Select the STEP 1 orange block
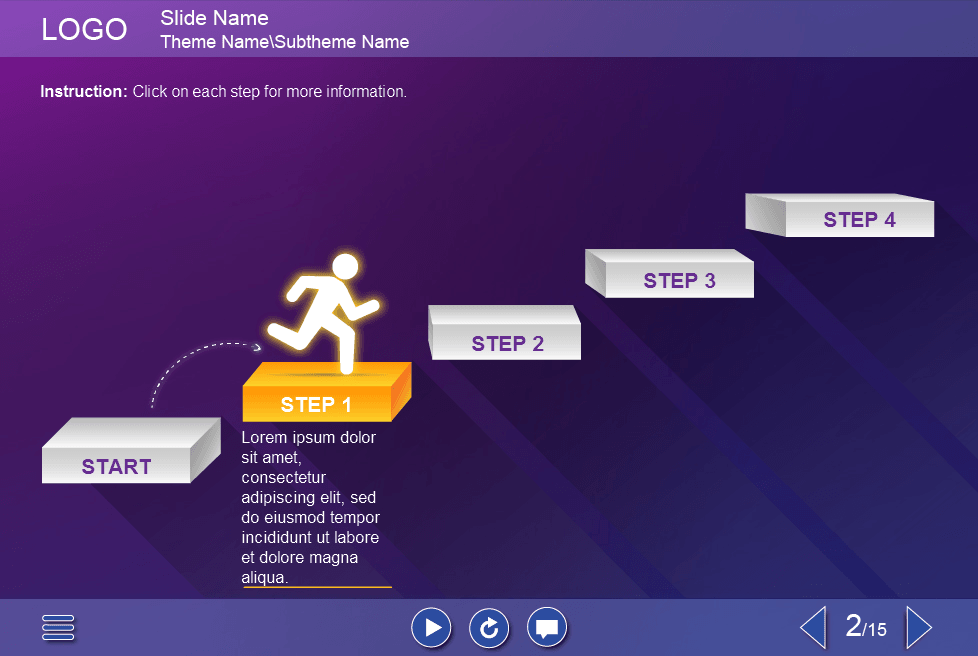The image size is (978, 656). (327, 392)
